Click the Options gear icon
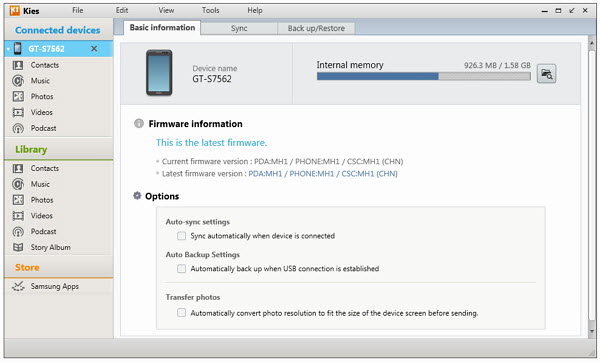 [137, 196]
